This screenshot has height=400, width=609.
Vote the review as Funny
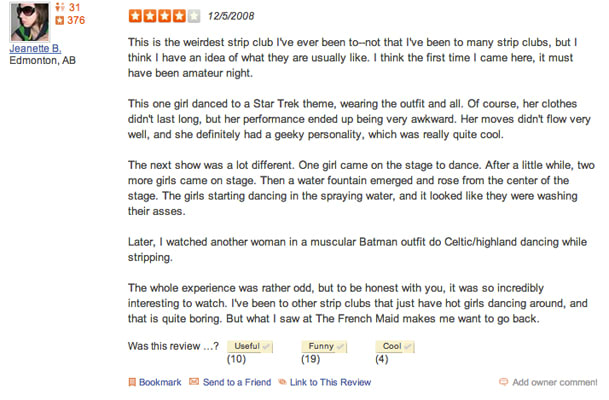coord(324,346)
